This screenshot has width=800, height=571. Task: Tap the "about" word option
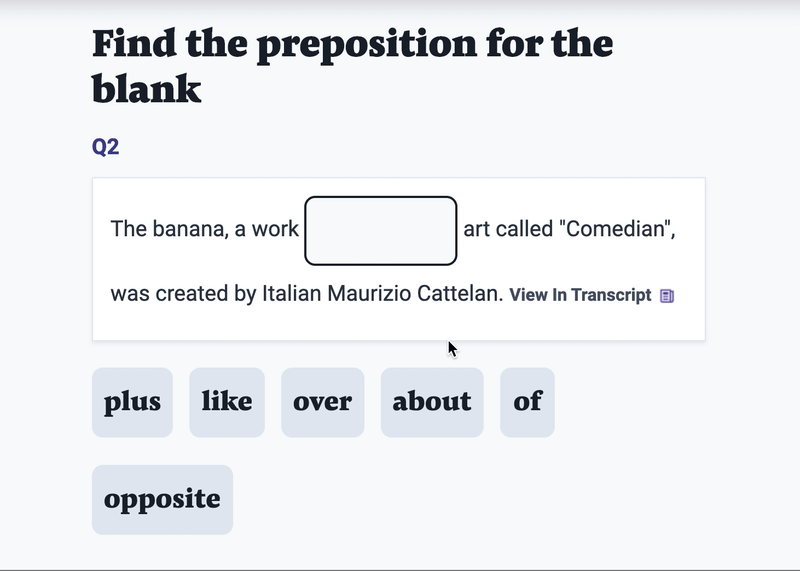[431, 402]
